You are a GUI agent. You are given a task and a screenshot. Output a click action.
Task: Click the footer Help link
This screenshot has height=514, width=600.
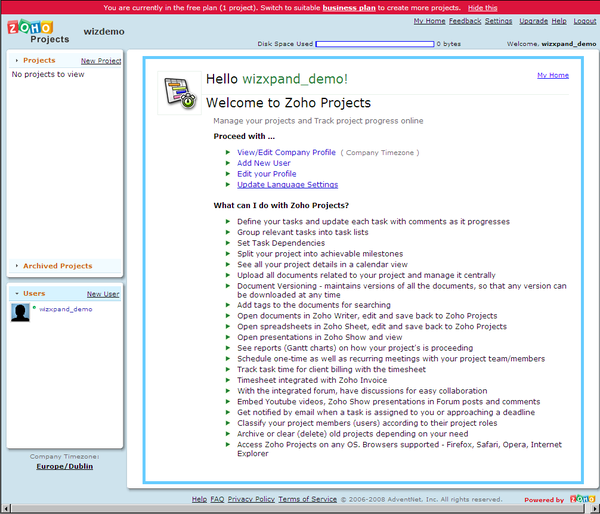click(x=199, y=499)
